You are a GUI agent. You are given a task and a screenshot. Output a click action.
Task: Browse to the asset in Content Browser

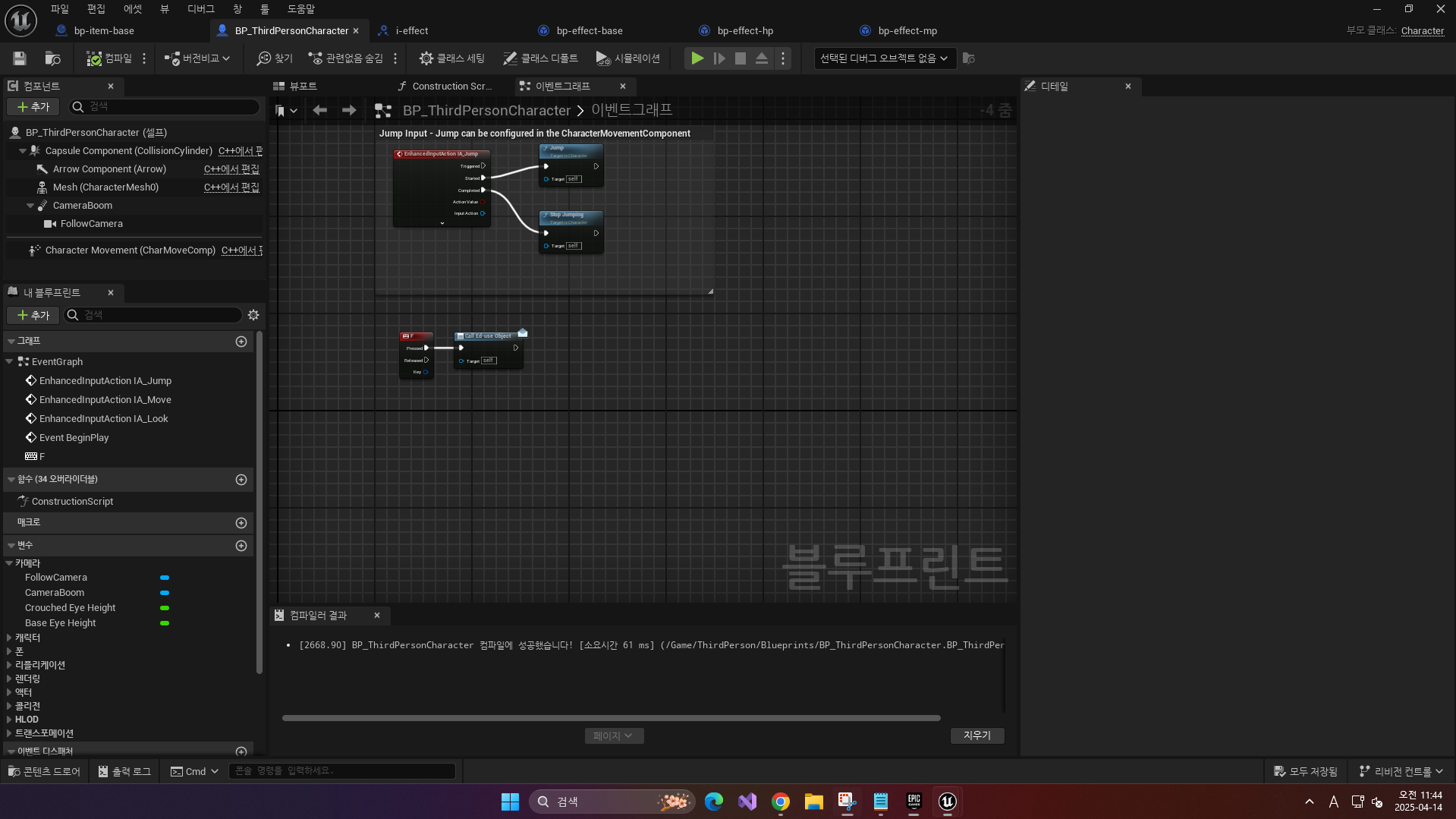pos(52,58)
